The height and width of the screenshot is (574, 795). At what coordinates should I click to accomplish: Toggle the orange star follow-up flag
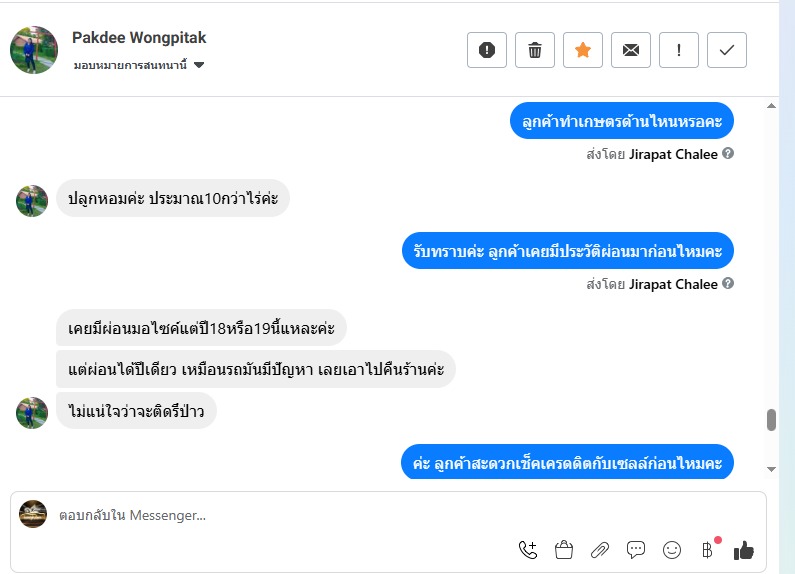[583, 50]
